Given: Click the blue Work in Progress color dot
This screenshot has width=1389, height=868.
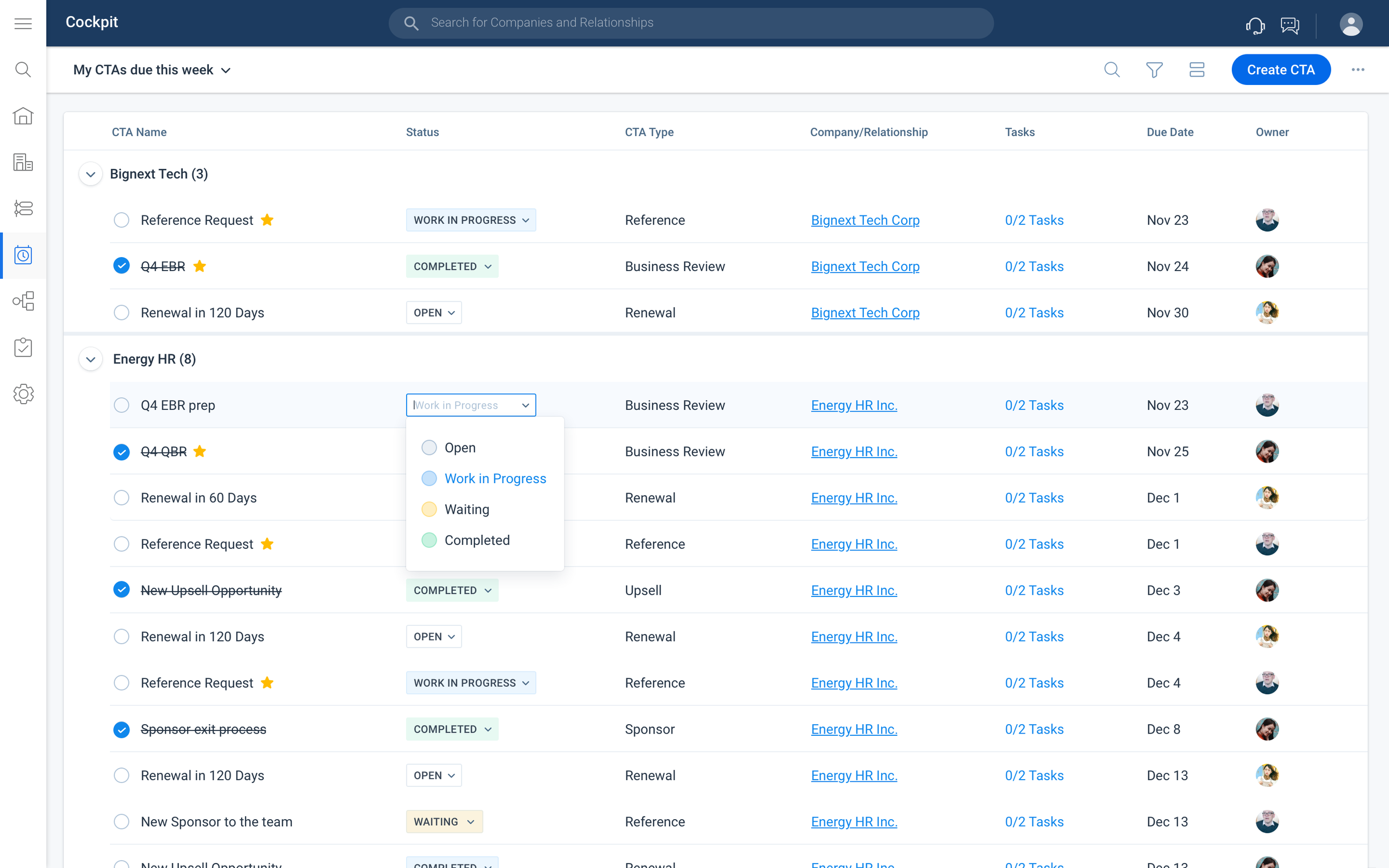Looking at the screenshot, I should click(429, 479).
